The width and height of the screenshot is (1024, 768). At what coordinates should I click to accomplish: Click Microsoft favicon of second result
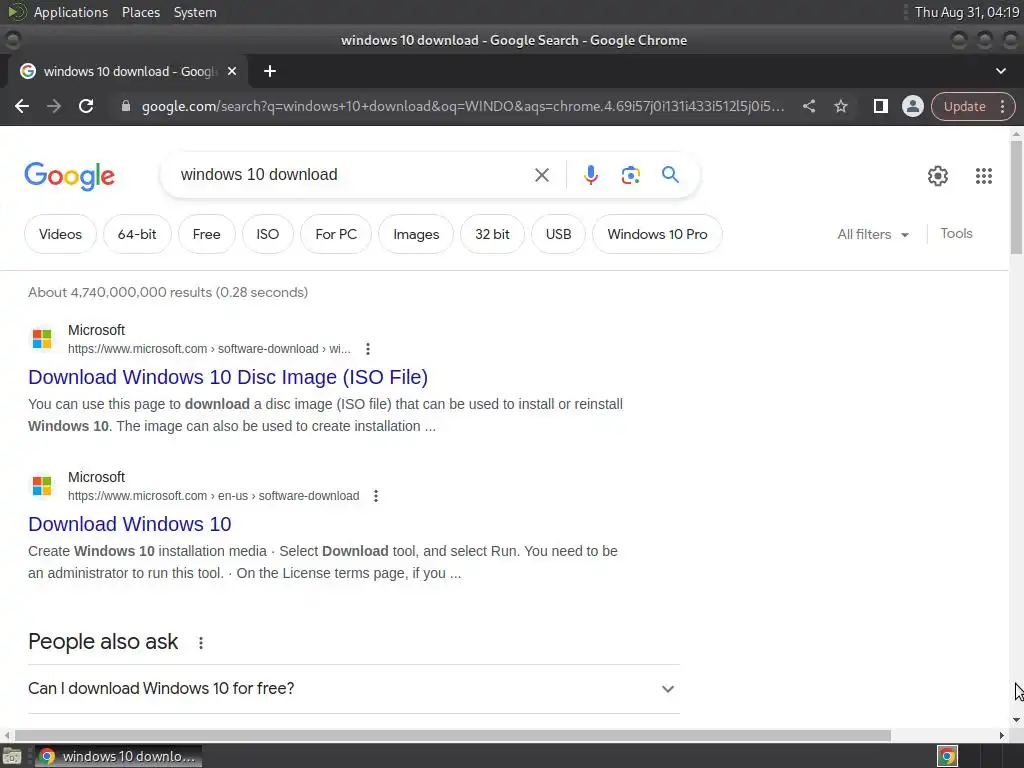pos(42,486)
